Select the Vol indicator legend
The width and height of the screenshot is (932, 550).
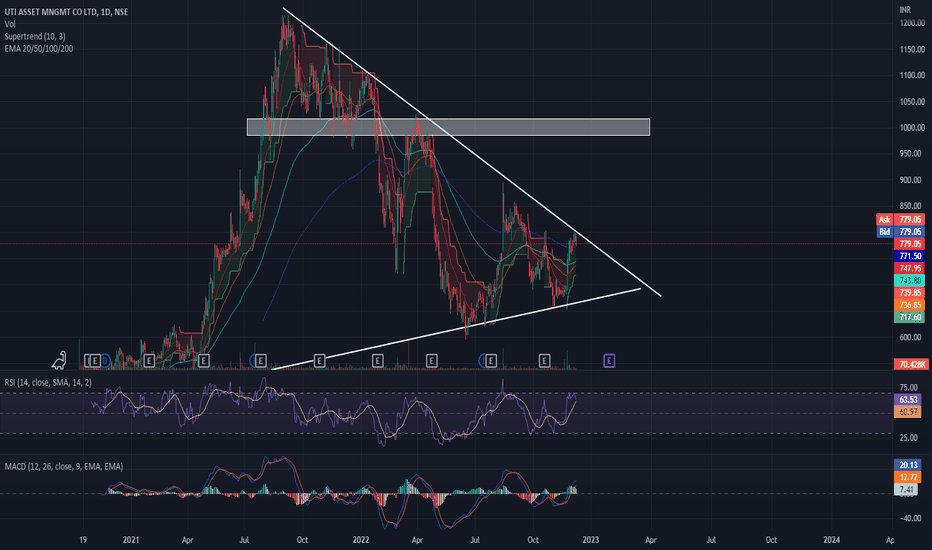click(x=10, y=24)
